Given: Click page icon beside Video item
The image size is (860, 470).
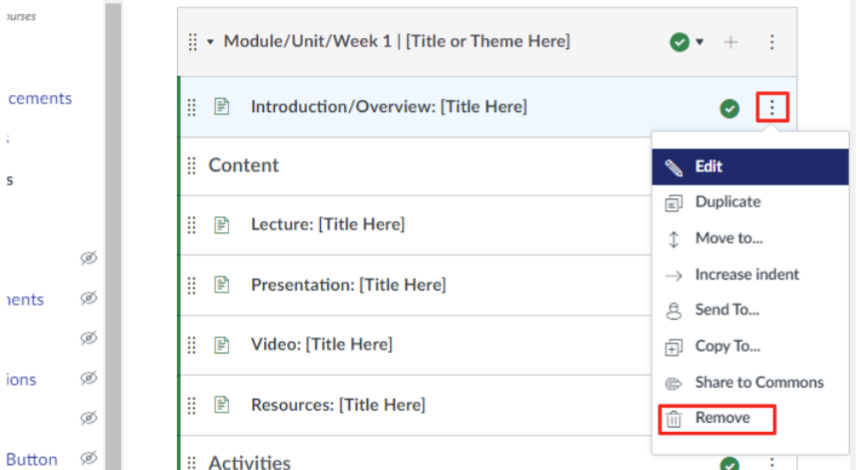Looking at the screenshot, I should [x=222, y=345].
